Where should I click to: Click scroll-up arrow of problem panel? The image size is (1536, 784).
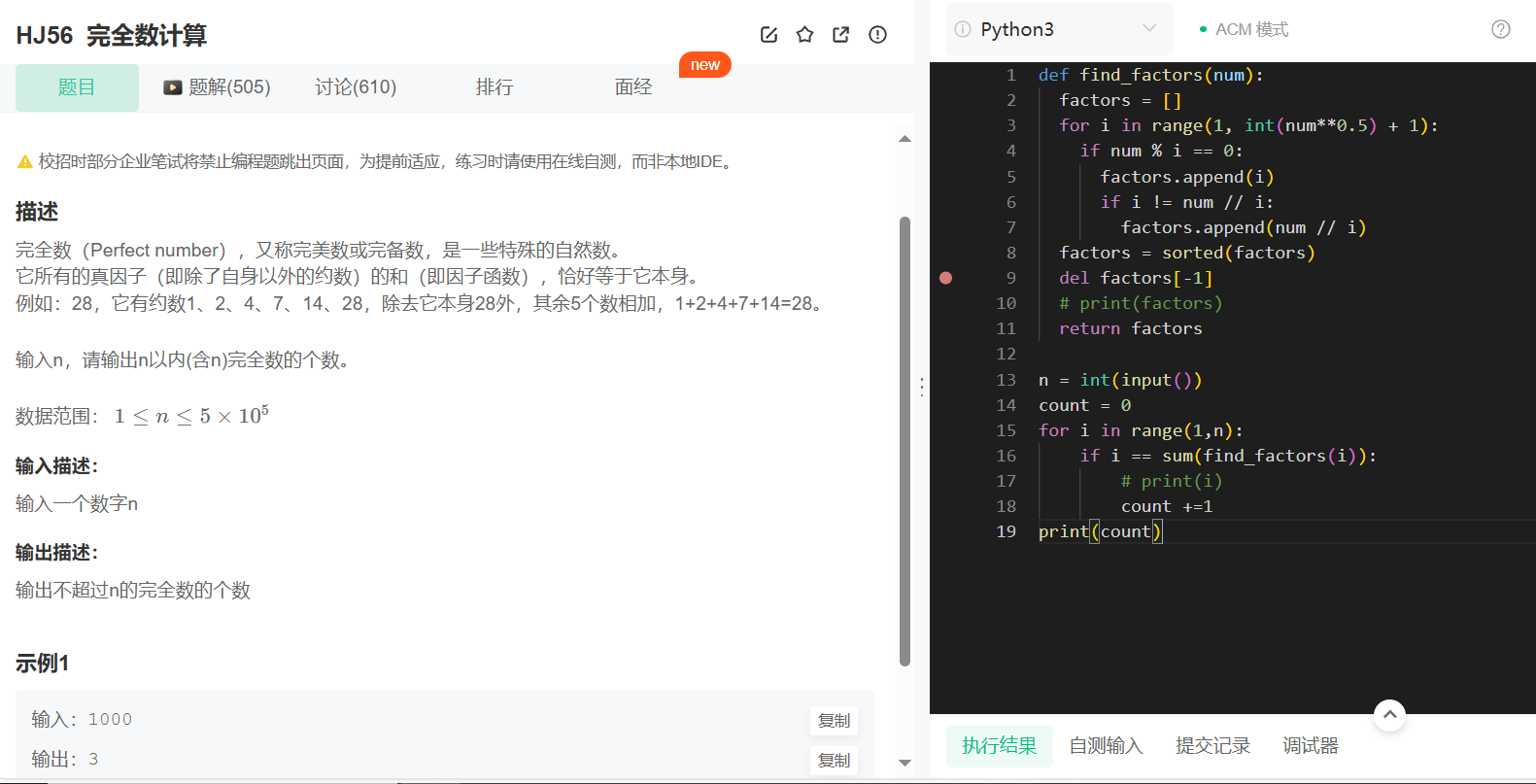(905, 139)
